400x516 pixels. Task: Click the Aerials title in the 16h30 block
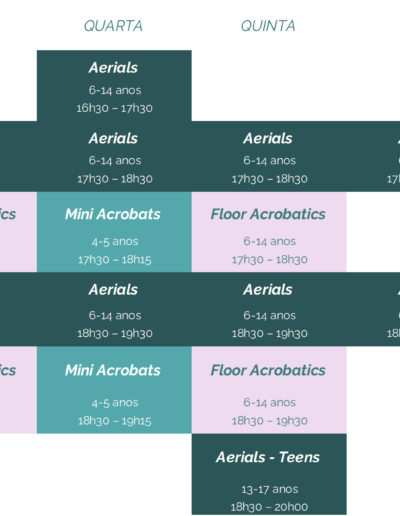coord(113,68)
